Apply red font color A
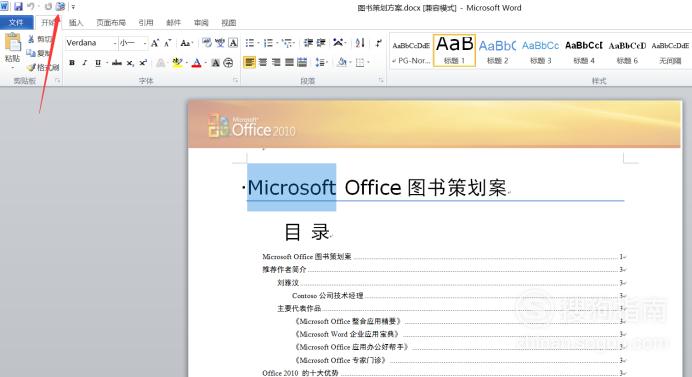 tap(197, 63)
